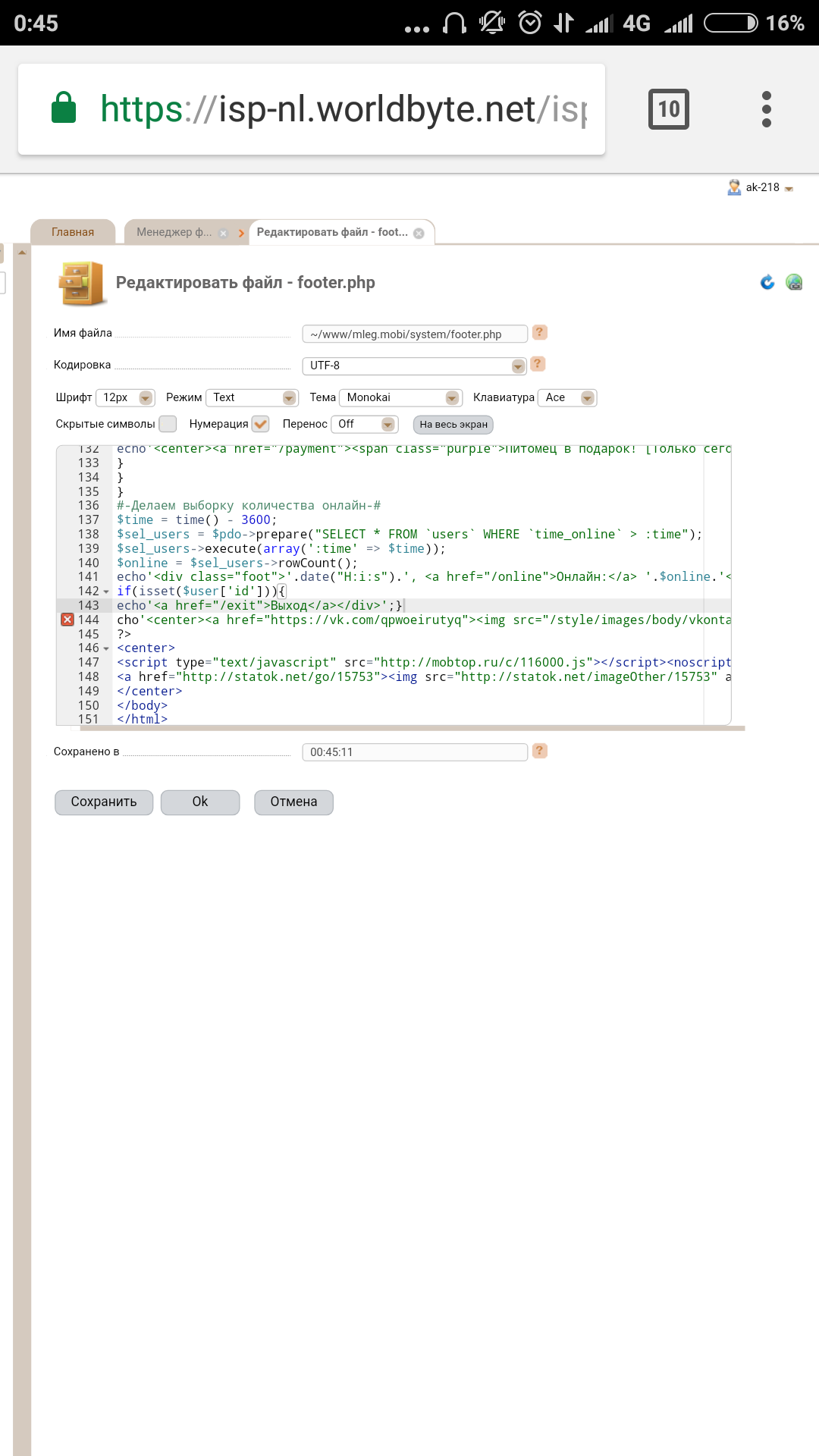The width and height of the screenshot is (819, 1456).
Task: Click help icon beside UTF-8 encoding
Action: pyautogui.click(x=538, y=364)
